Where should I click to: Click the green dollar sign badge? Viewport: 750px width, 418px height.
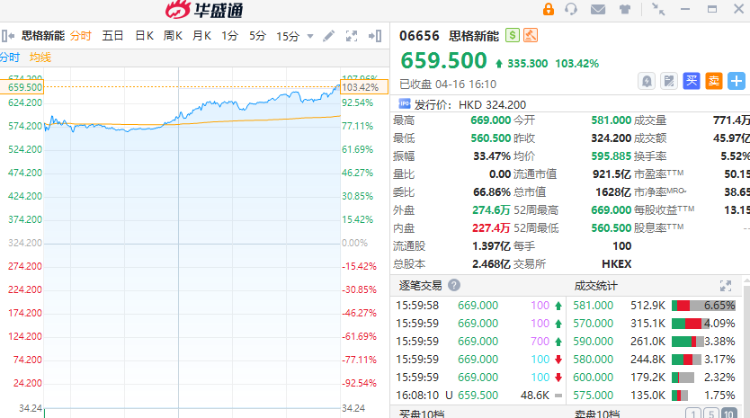(512, 35)
